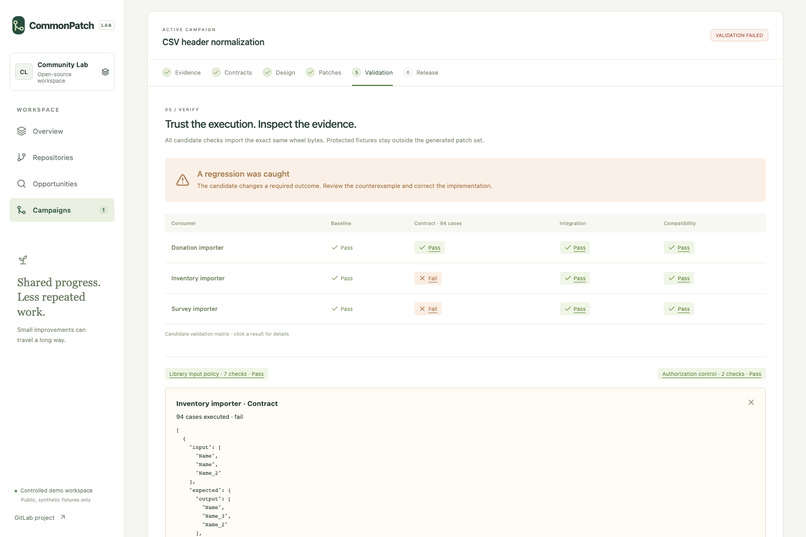Click Donation importer Baseline Pass cell
806x537 pixels.
pos(342,248)
